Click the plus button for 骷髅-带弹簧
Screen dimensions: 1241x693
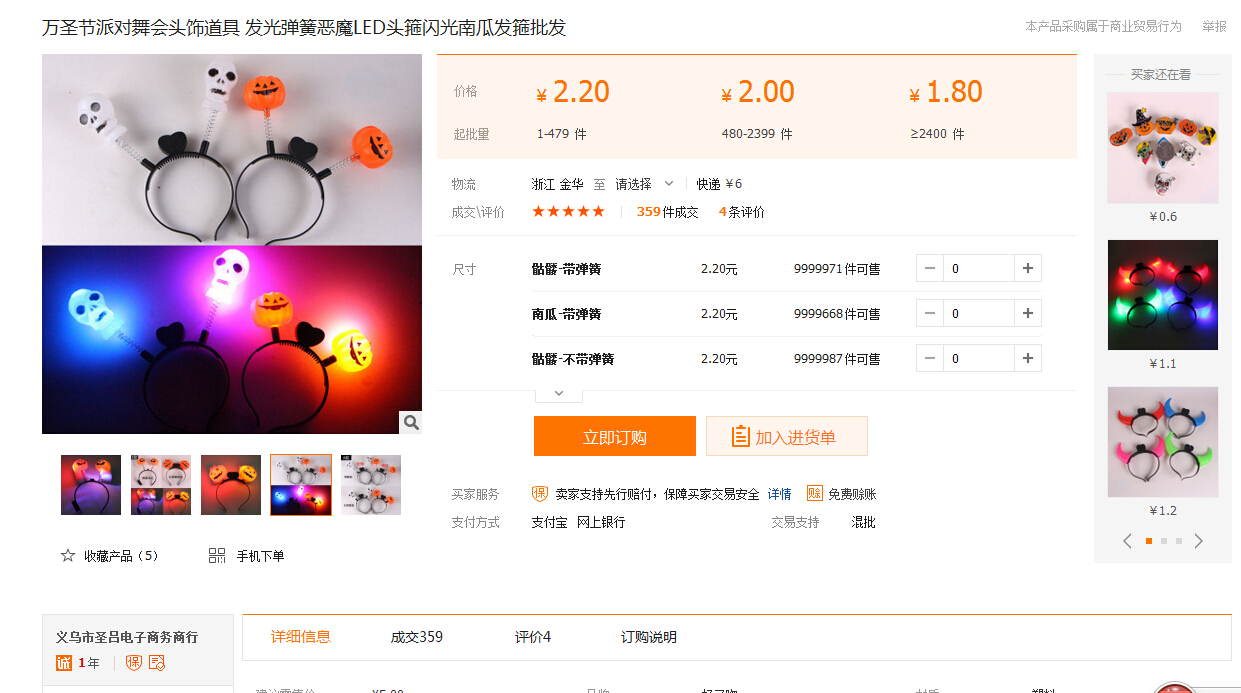pos(1027,268)
